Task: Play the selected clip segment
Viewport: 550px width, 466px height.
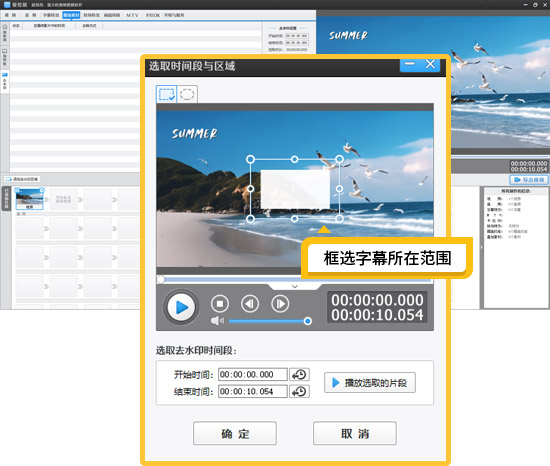Action: click(x=370, y=383)
